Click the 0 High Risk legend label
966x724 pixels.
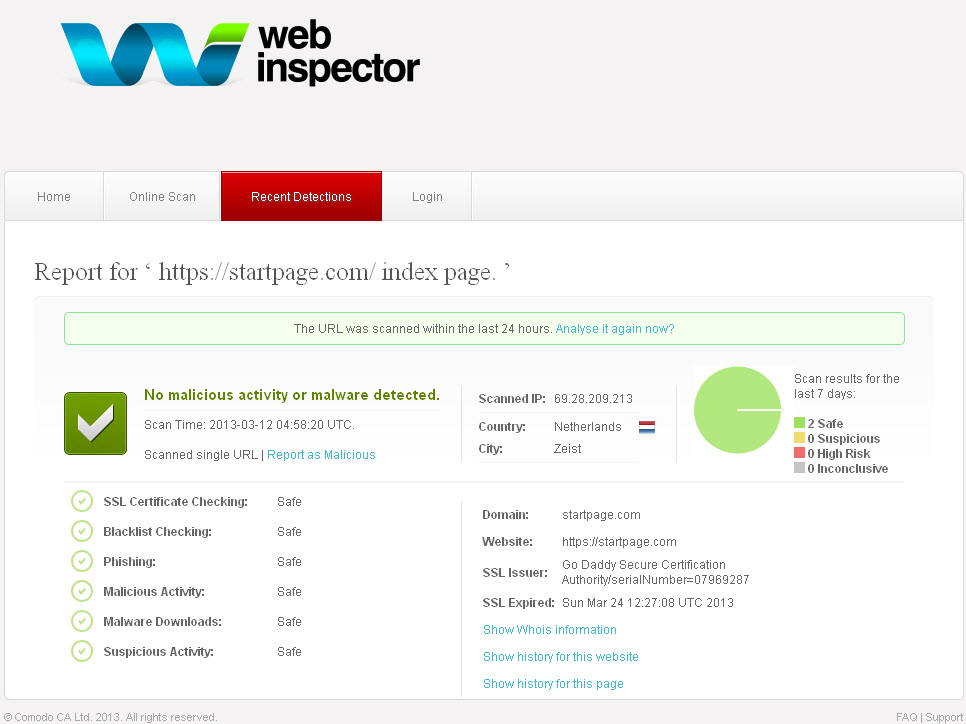click(839, 454)
